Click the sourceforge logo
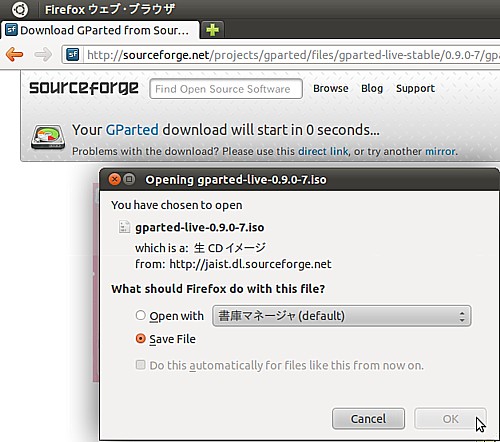The width and height of the screenshot is (500, 442). [84, 88]
